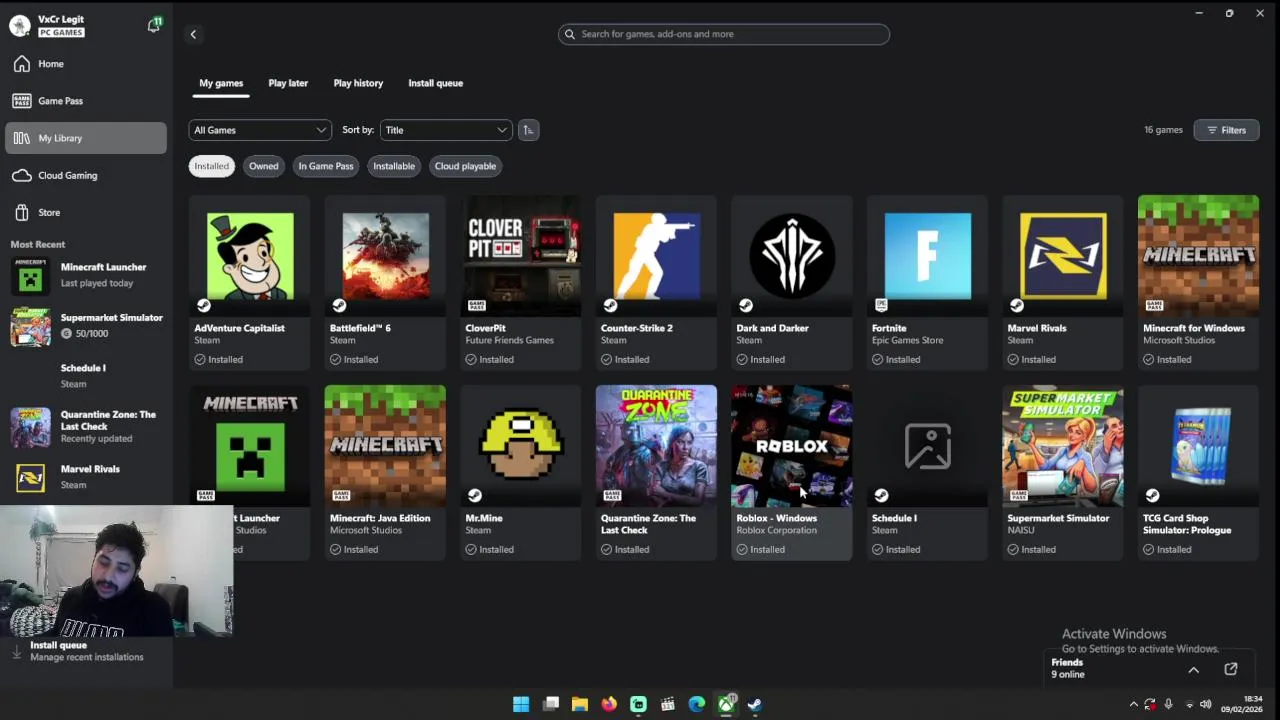Viewport: 1280px width, 720px height.
Task: Select Marvel Rivals in Most Recent list
Action: (86, 477)
